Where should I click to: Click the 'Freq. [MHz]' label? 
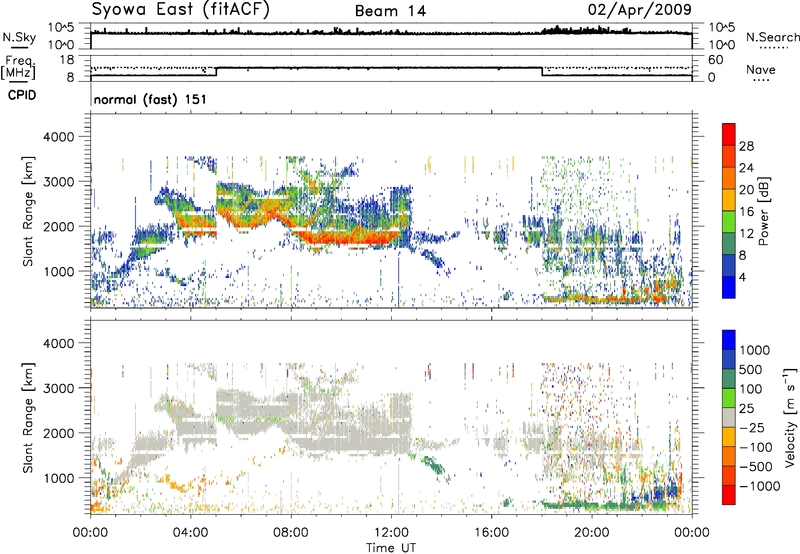pos(18,67)
